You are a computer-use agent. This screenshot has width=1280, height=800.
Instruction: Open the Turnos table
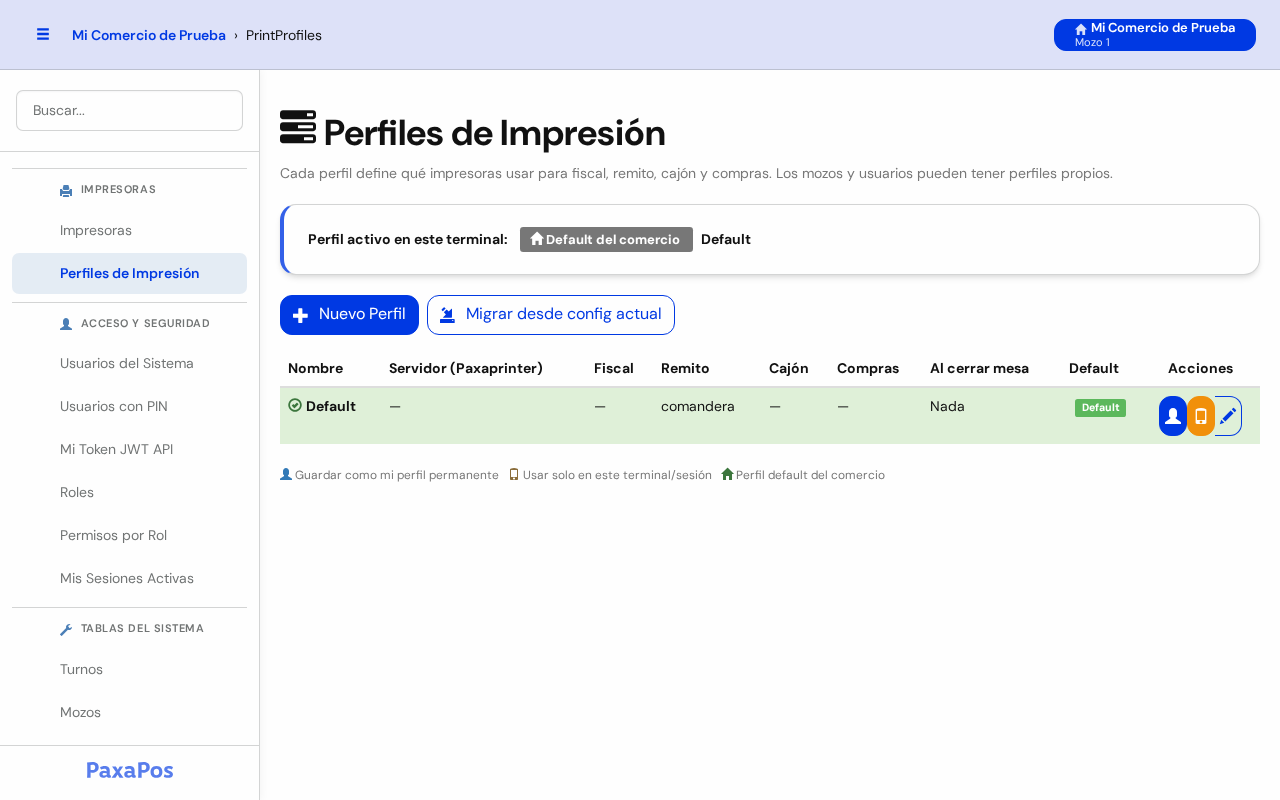pyautogui.click(x=130, y=669)
